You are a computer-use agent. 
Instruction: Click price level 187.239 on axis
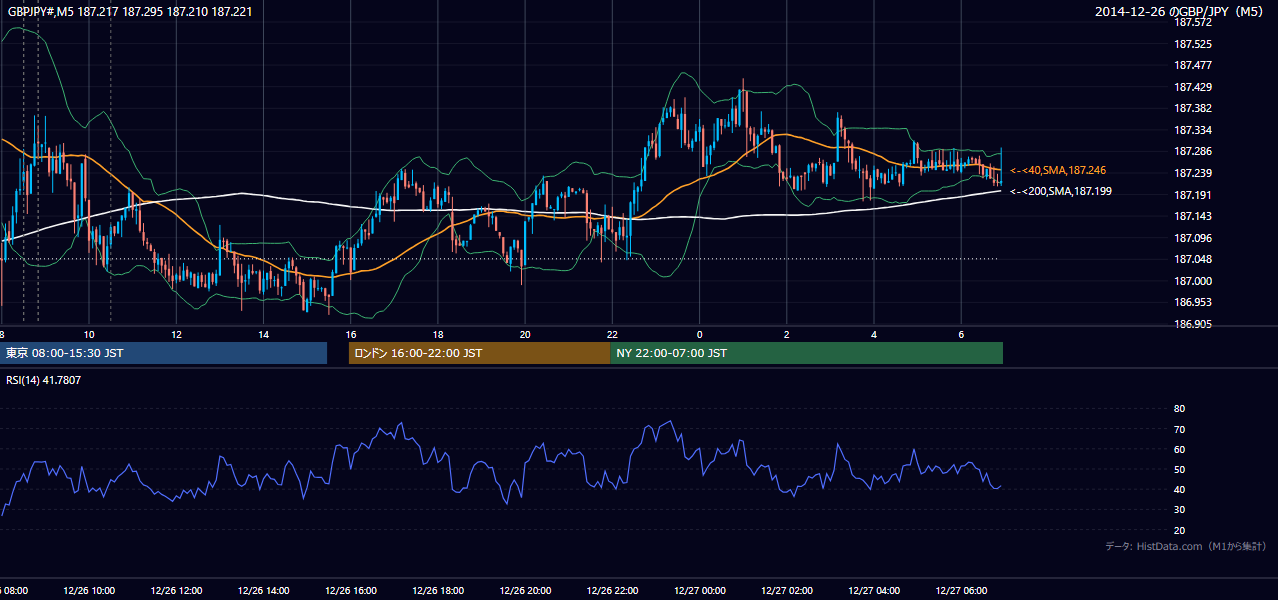pos(1193,174)
